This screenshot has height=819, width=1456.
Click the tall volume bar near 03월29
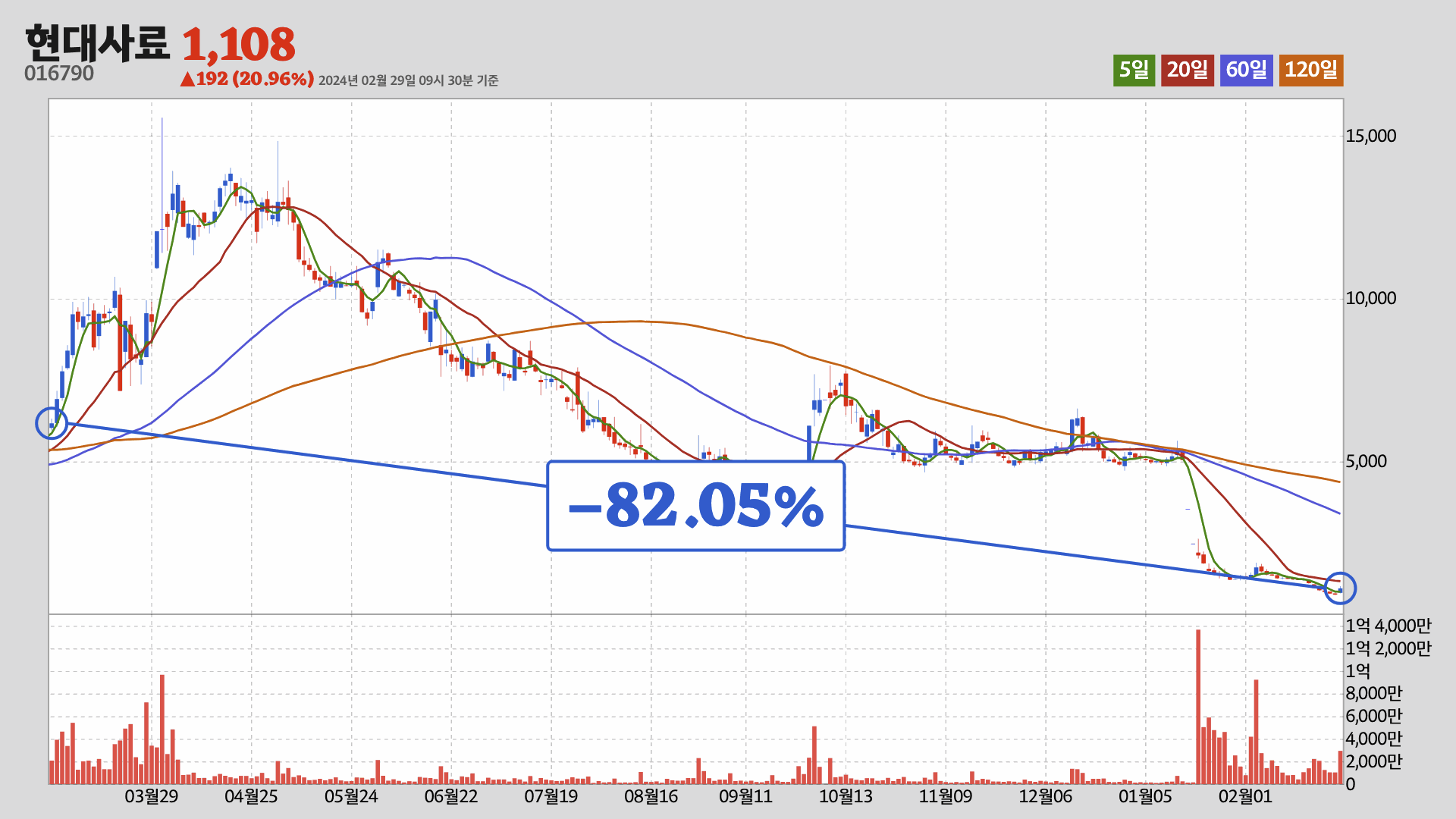point(162,730)
